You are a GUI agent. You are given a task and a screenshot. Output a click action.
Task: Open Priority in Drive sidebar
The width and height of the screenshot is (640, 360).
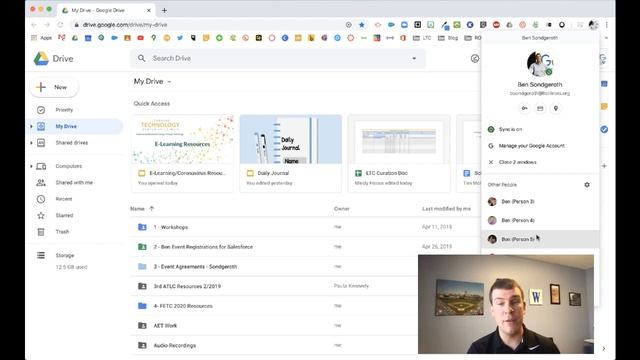pos(64,110)
